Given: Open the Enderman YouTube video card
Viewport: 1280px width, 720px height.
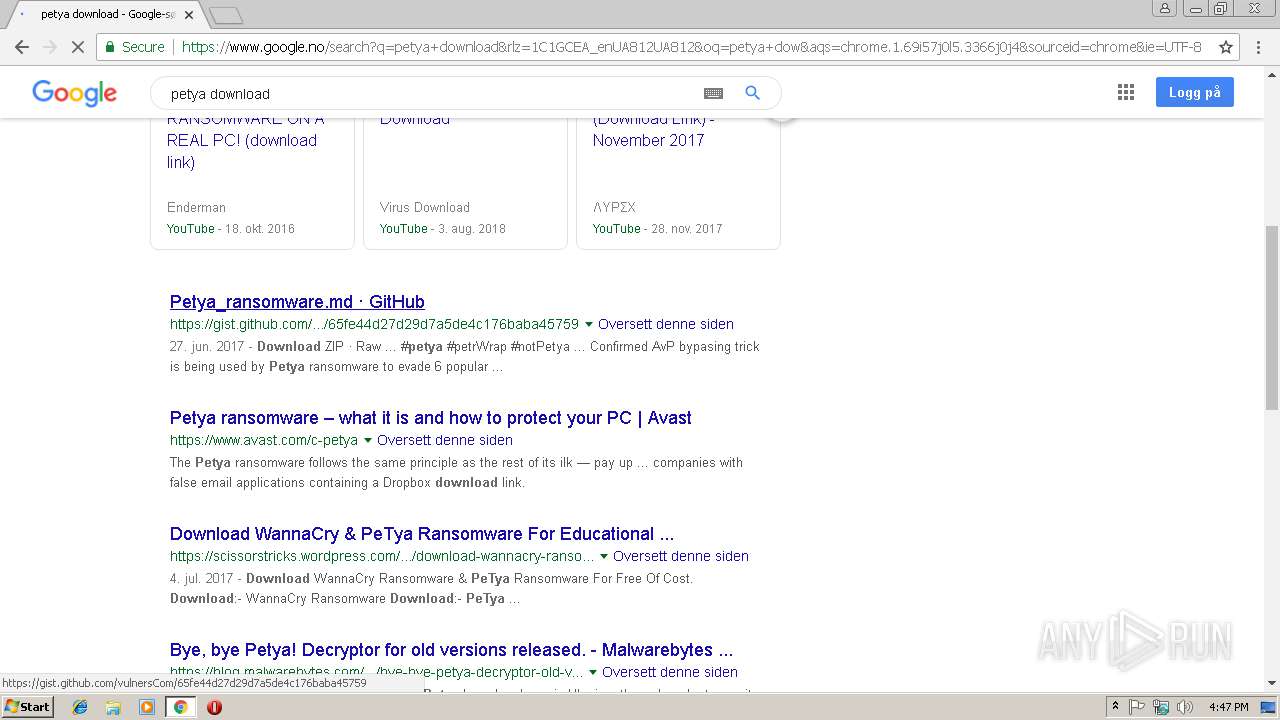Looking at the screenshot, I should [x=252, y=183].
